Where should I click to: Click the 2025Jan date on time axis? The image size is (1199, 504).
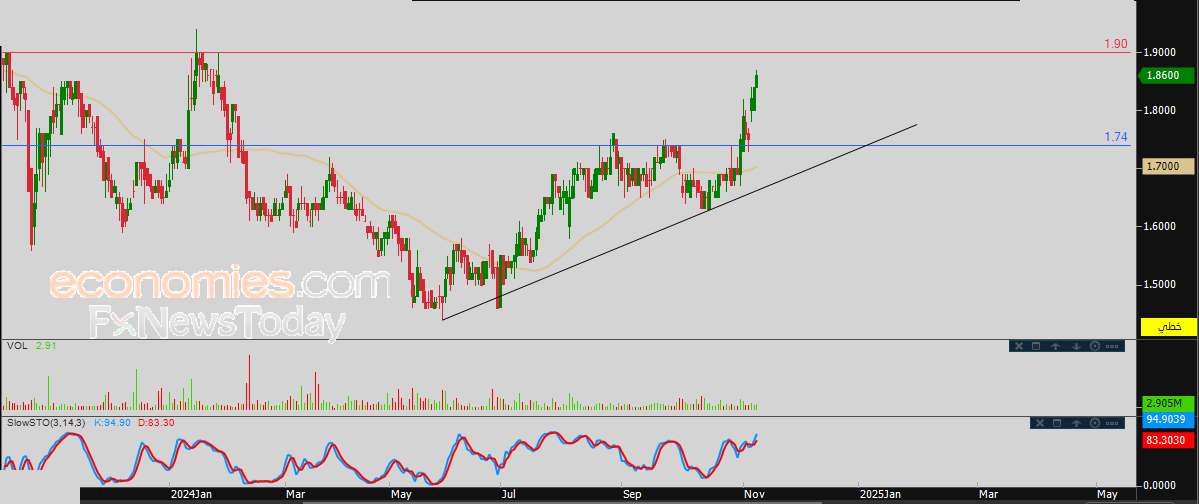pos(879,495)
